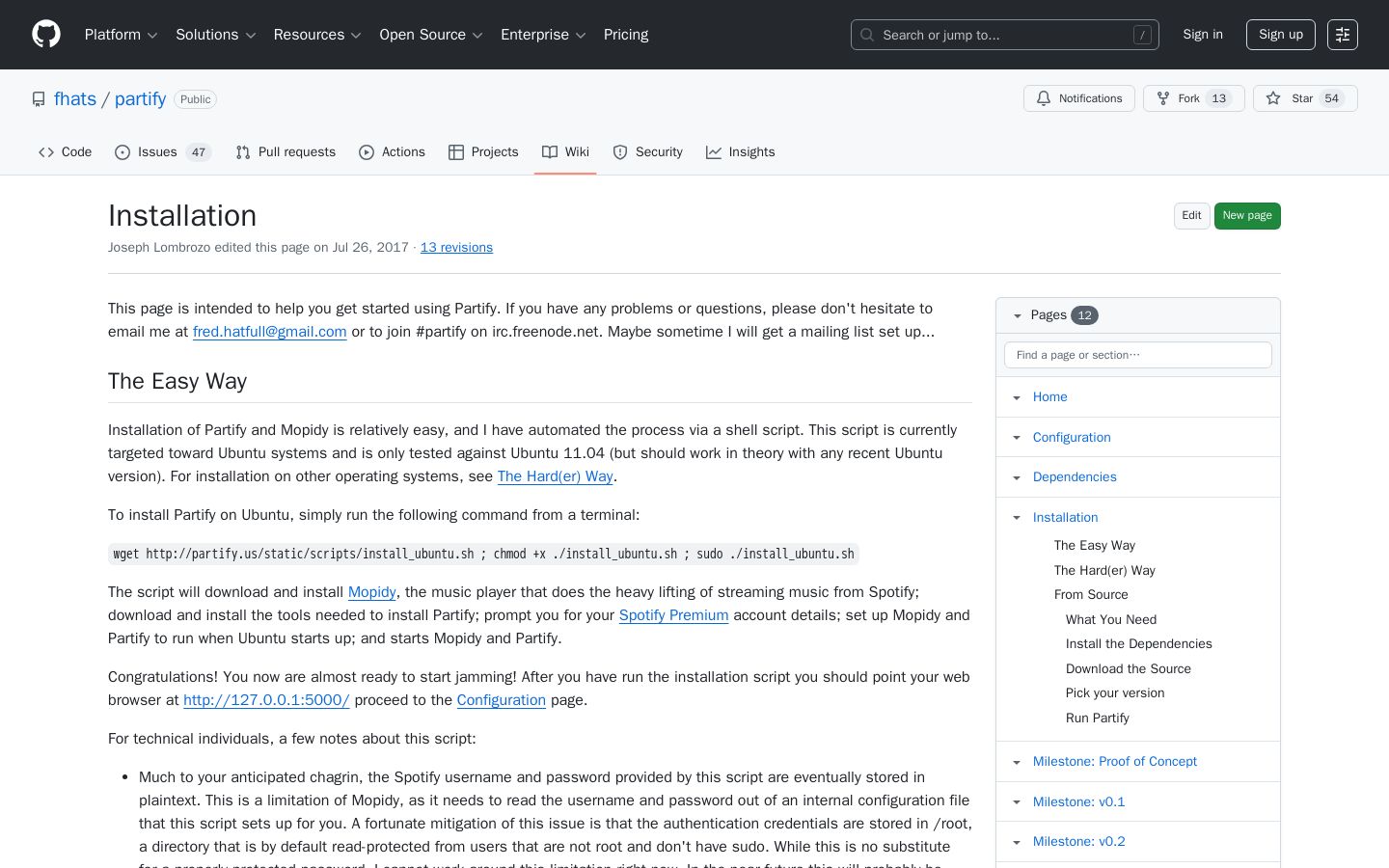Open Milestone: v0.2 page

point(1079,842)
